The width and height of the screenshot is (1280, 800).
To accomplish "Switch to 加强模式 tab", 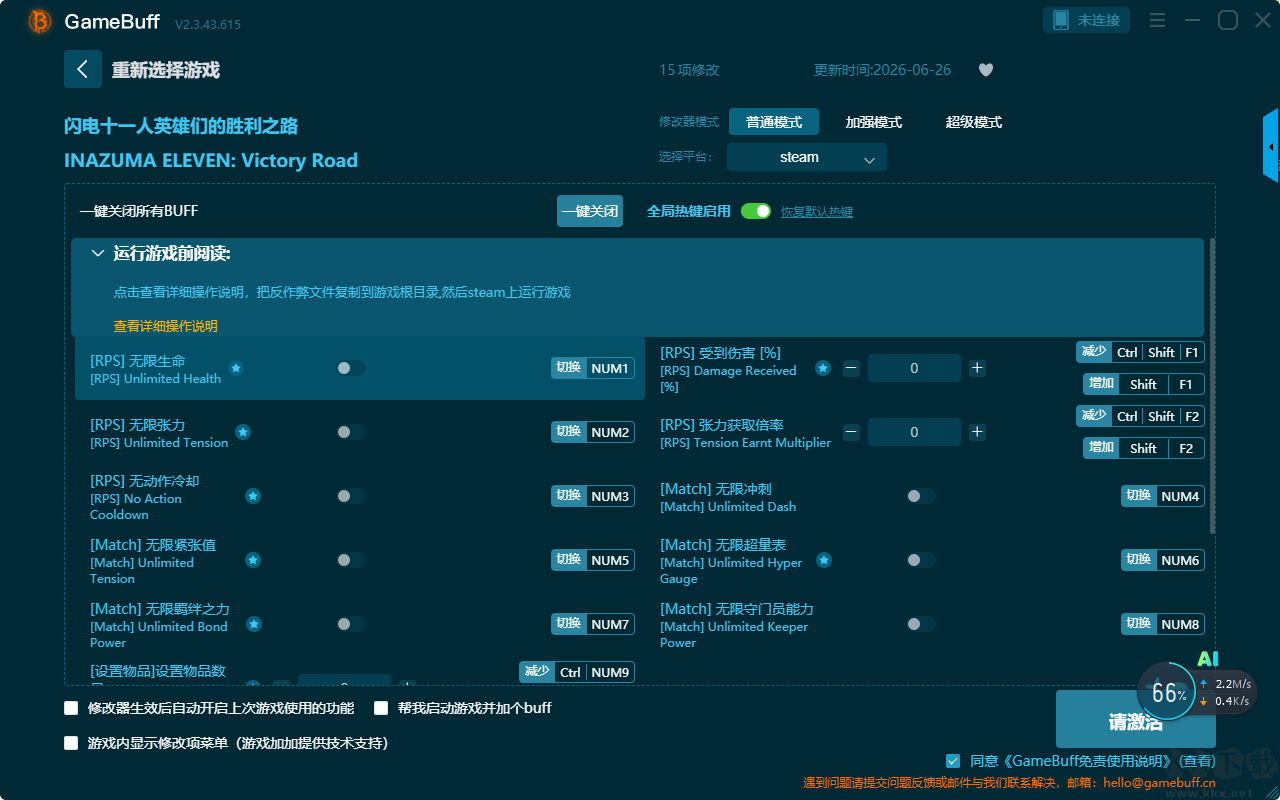I will click(874, 122).
